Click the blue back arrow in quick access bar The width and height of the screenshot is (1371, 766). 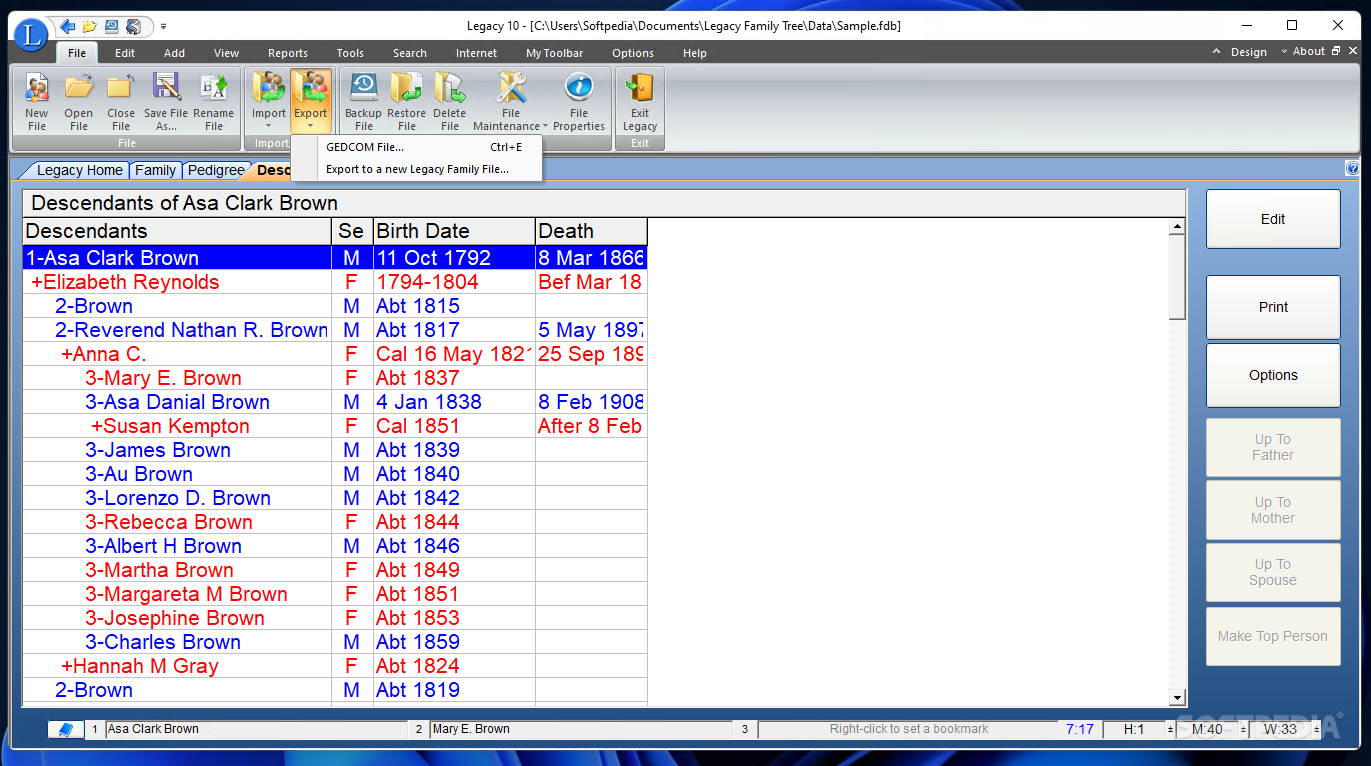click(67, 26)
